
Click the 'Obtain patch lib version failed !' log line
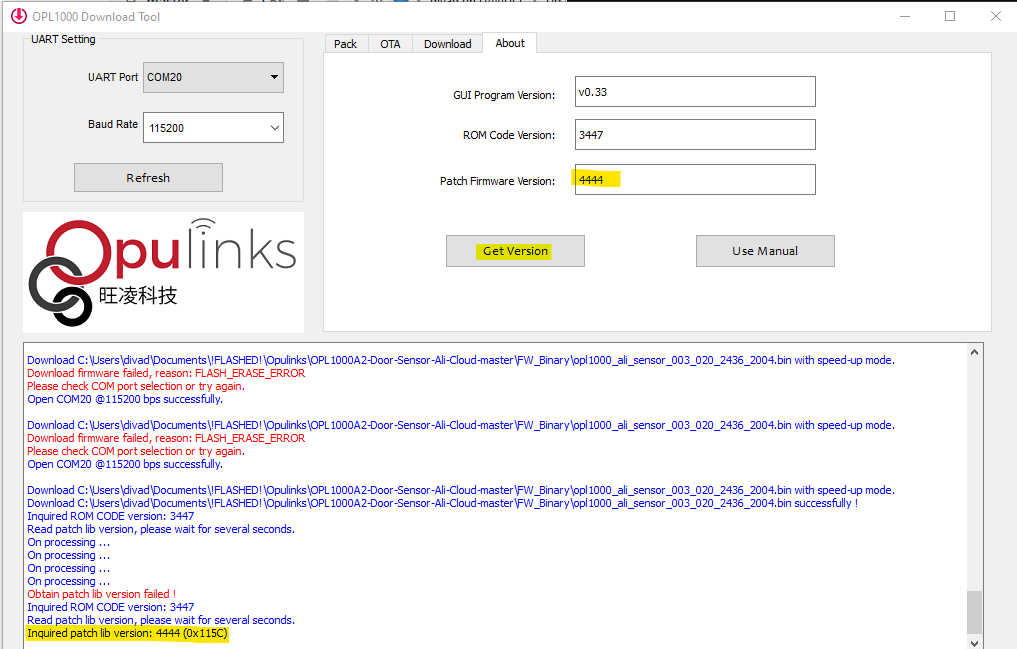coord(101,594)
